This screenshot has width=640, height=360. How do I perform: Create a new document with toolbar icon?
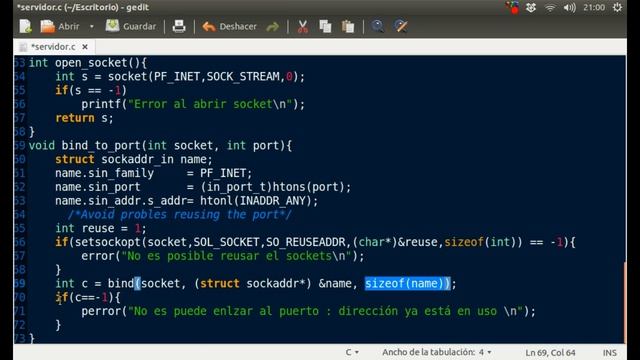[25, 27]
